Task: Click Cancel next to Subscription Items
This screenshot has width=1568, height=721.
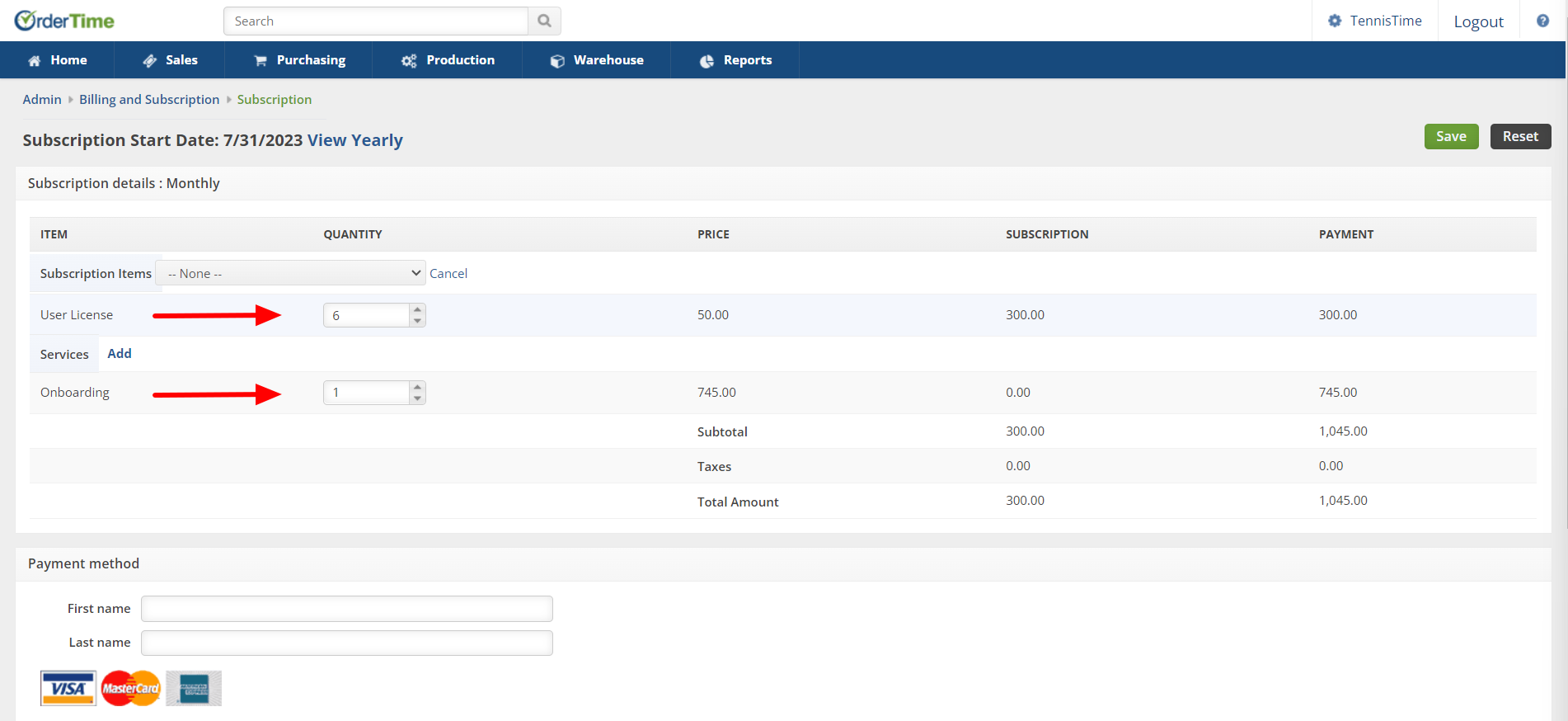Action: coord(448,273)
